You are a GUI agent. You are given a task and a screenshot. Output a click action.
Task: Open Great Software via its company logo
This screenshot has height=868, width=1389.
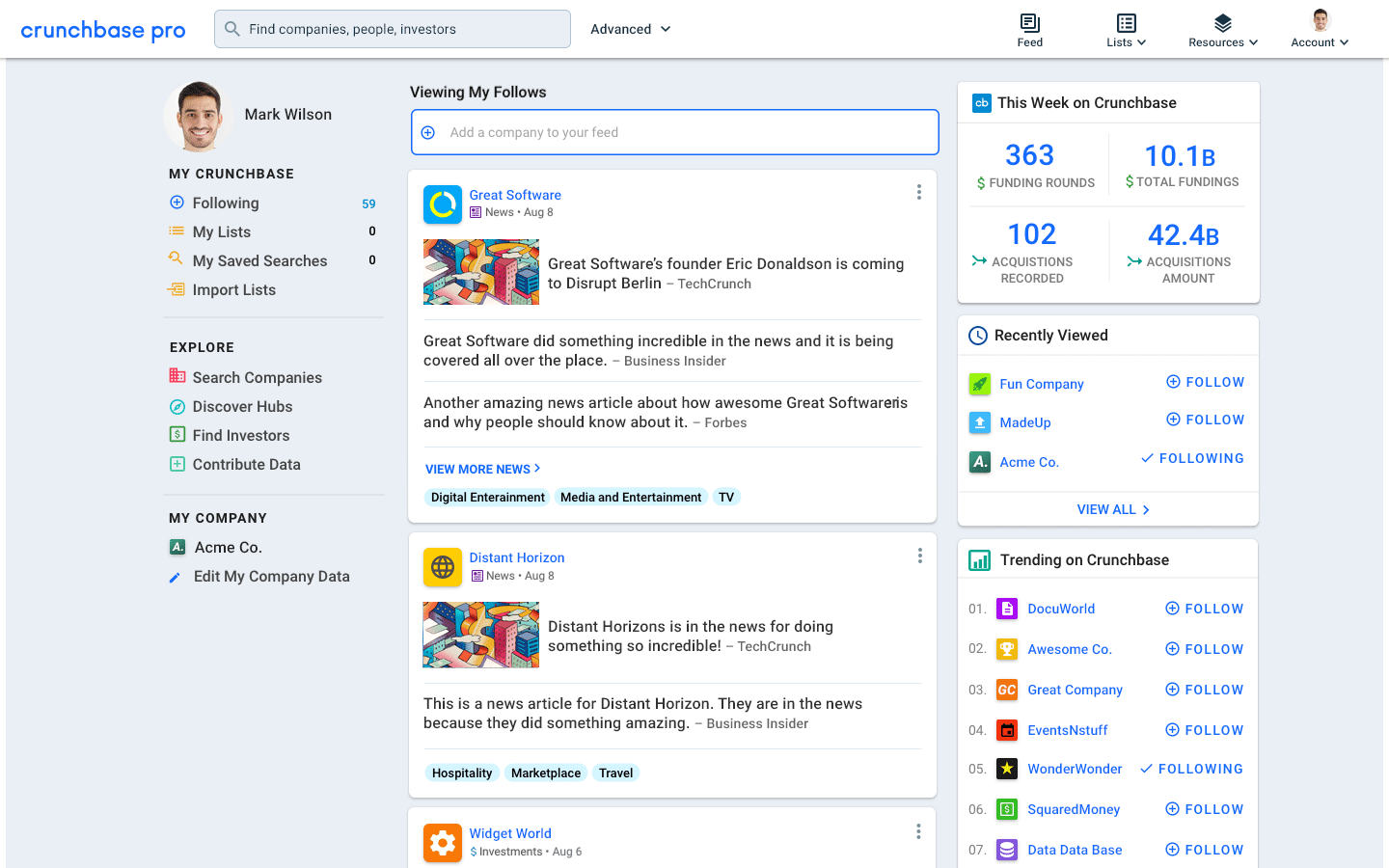tap(442, 204)
